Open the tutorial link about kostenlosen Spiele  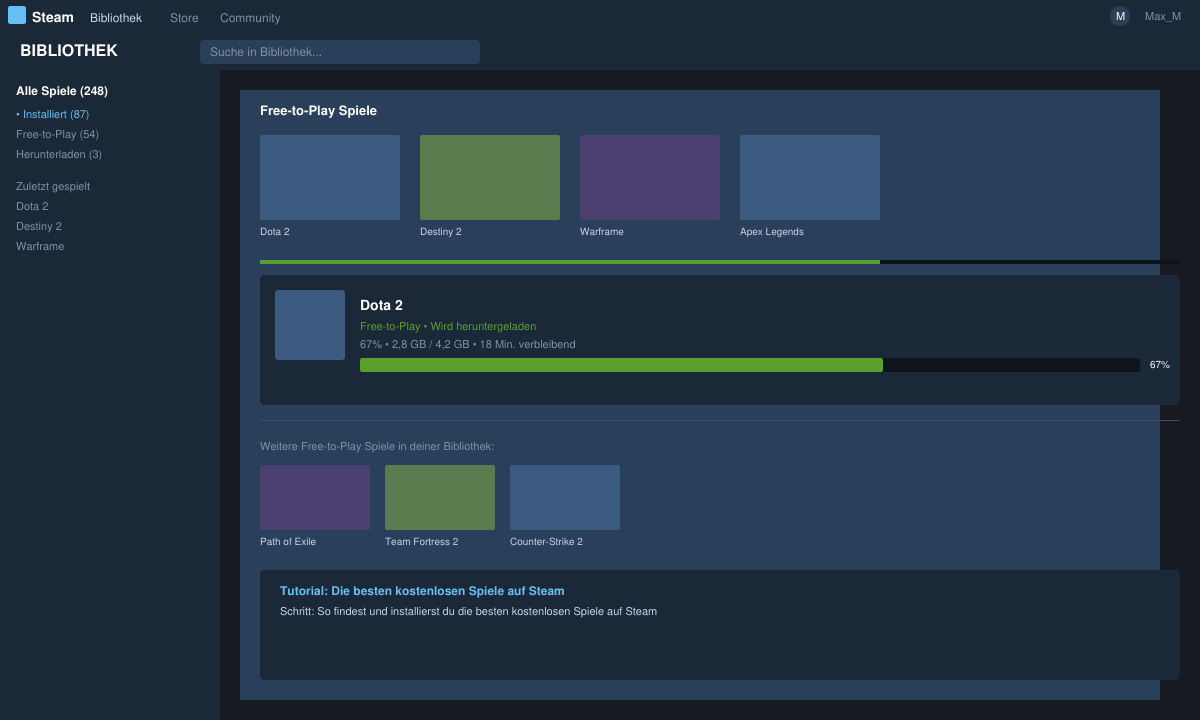[x=422, y=591]
